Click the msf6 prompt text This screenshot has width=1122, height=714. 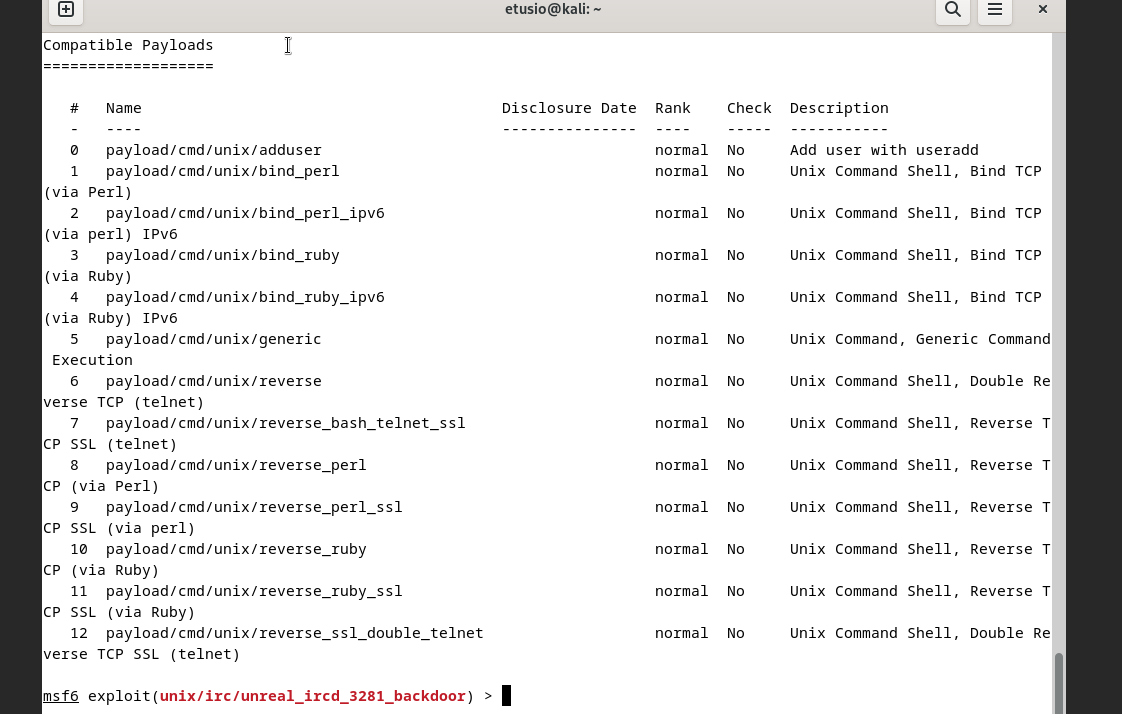pyautogui.click(x=61, y=696)
